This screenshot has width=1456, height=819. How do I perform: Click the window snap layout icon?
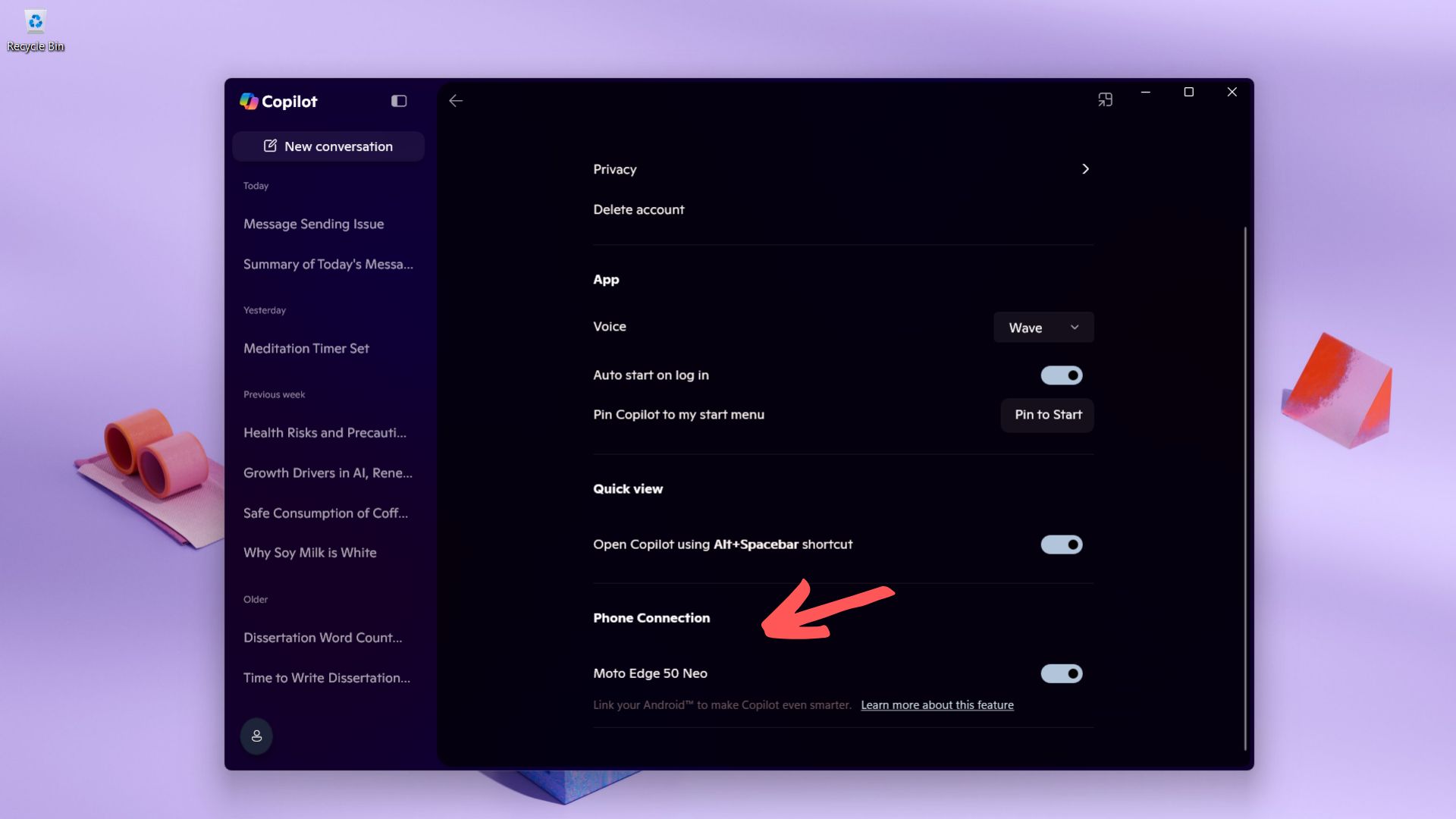click(x=1103, y=97)
